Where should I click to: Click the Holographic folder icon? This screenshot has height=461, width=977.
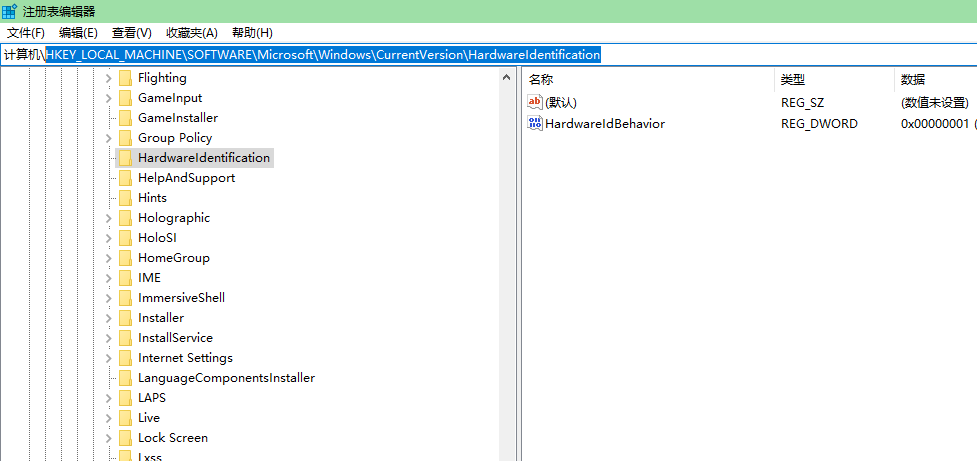[125, 218]
